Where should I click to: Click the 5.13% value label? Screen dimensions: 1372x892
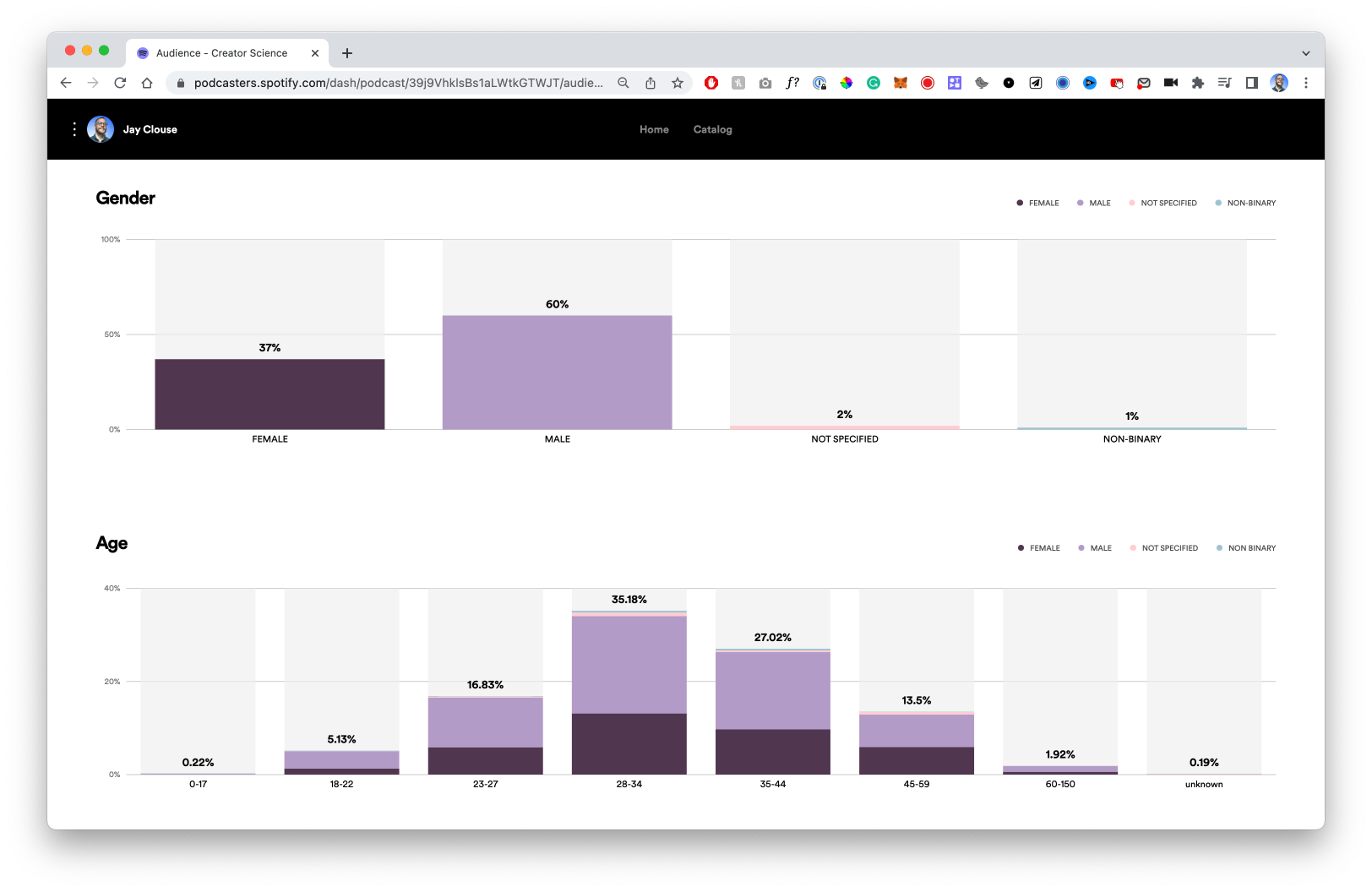342,739
